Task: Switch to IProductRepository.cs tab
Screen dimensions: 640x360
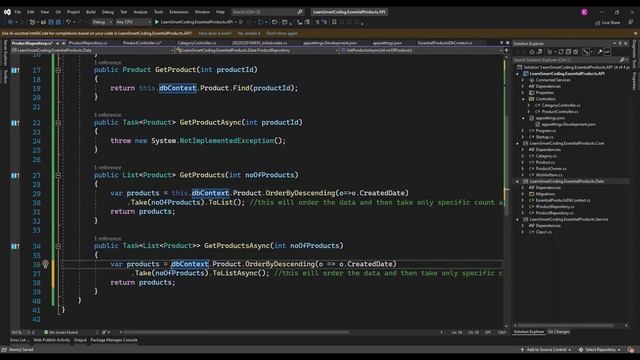Action: (88, 43)
